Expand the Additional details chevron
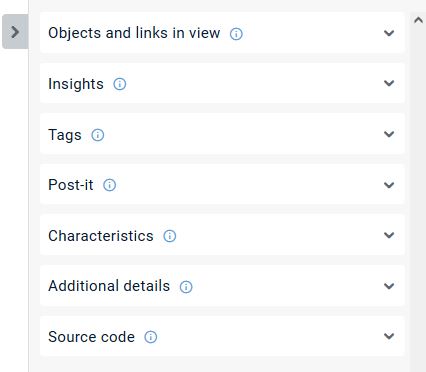This screenshot has height=372, width=426. (x=389, y=286)
